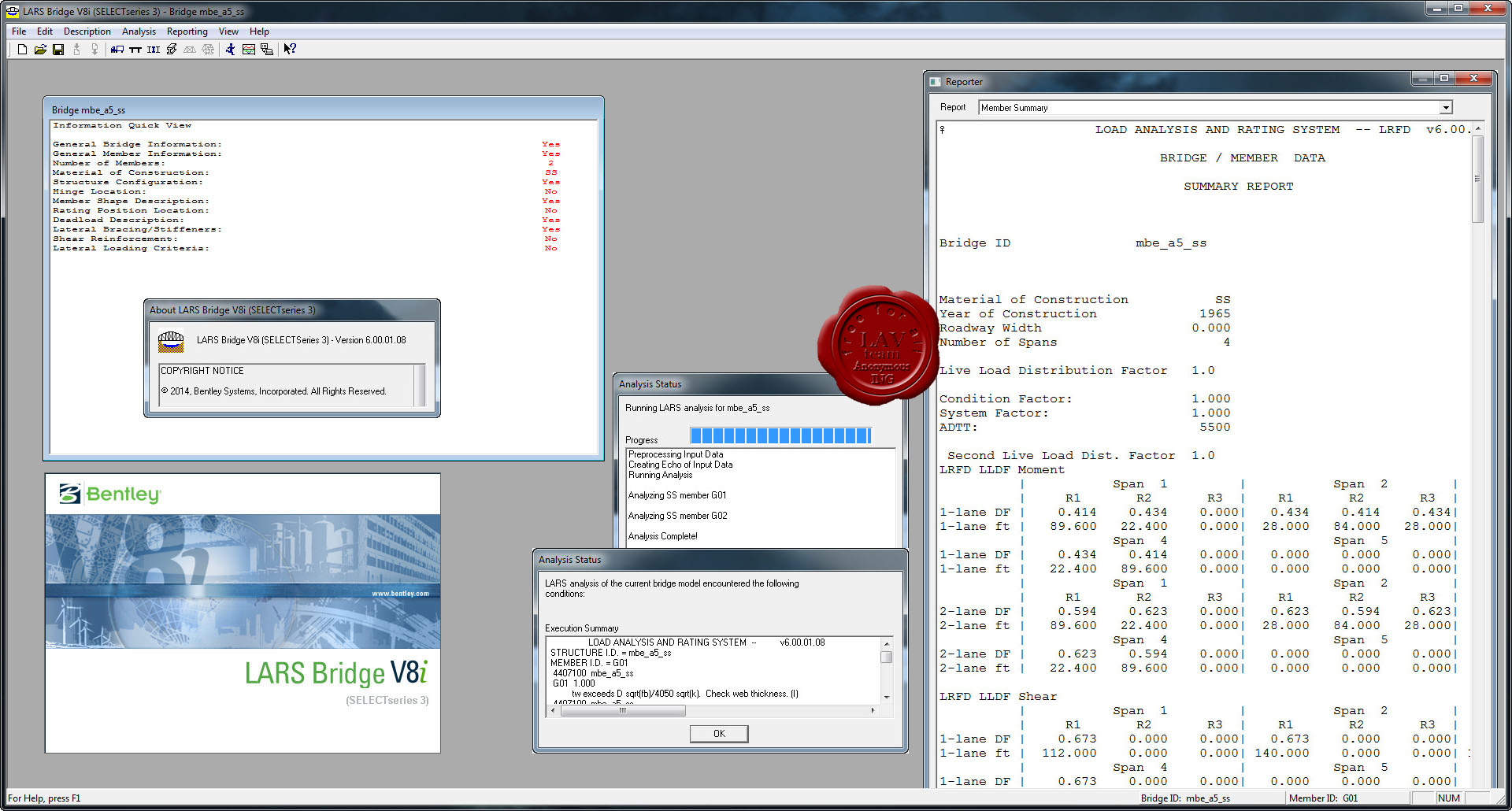This screenshot has height=811, width=1512.
Task: Click 'tw exceeds D' warning line
Action: [x=685, y=694]
